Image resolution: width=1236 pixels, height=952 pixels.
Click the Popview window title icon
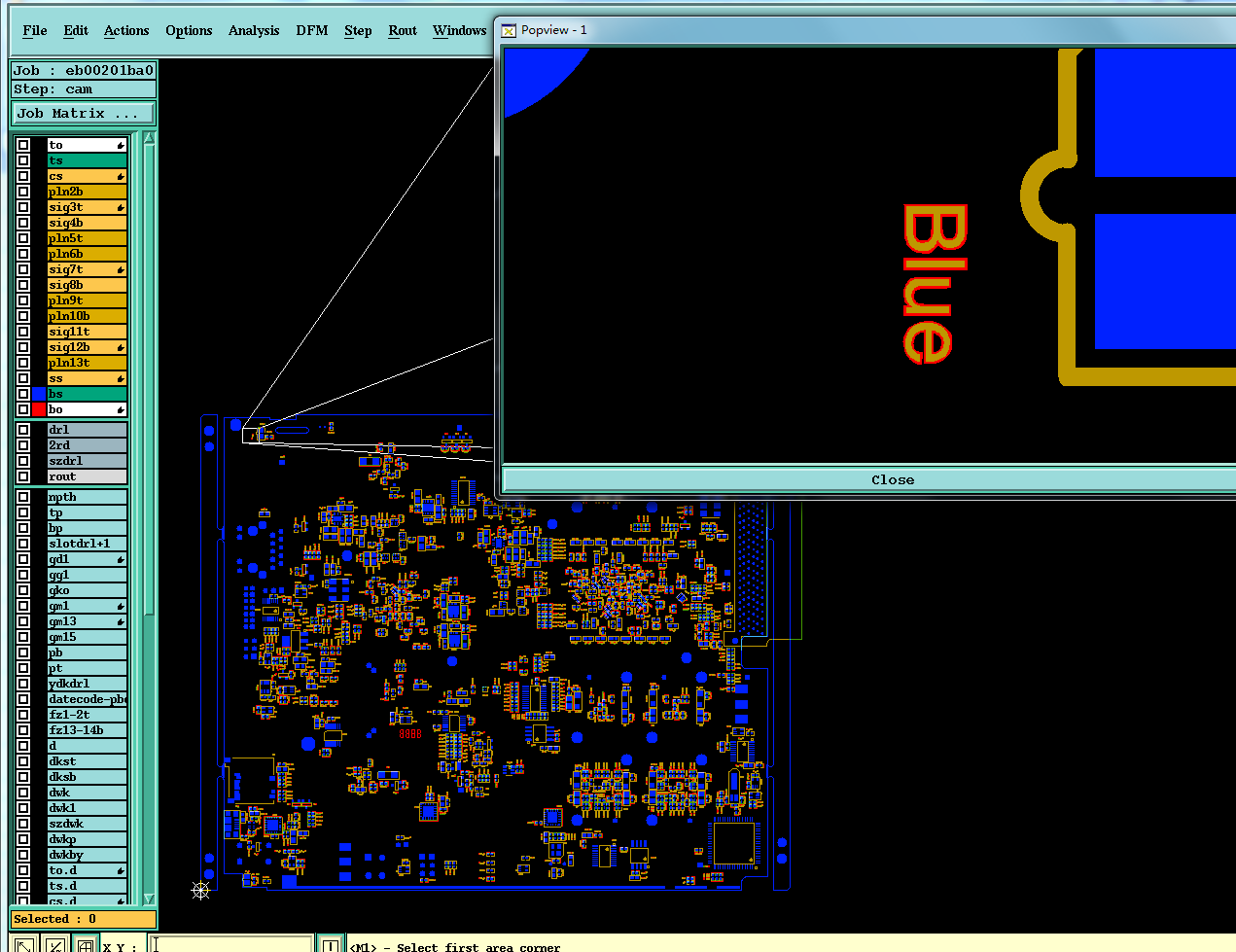[509, 30]
